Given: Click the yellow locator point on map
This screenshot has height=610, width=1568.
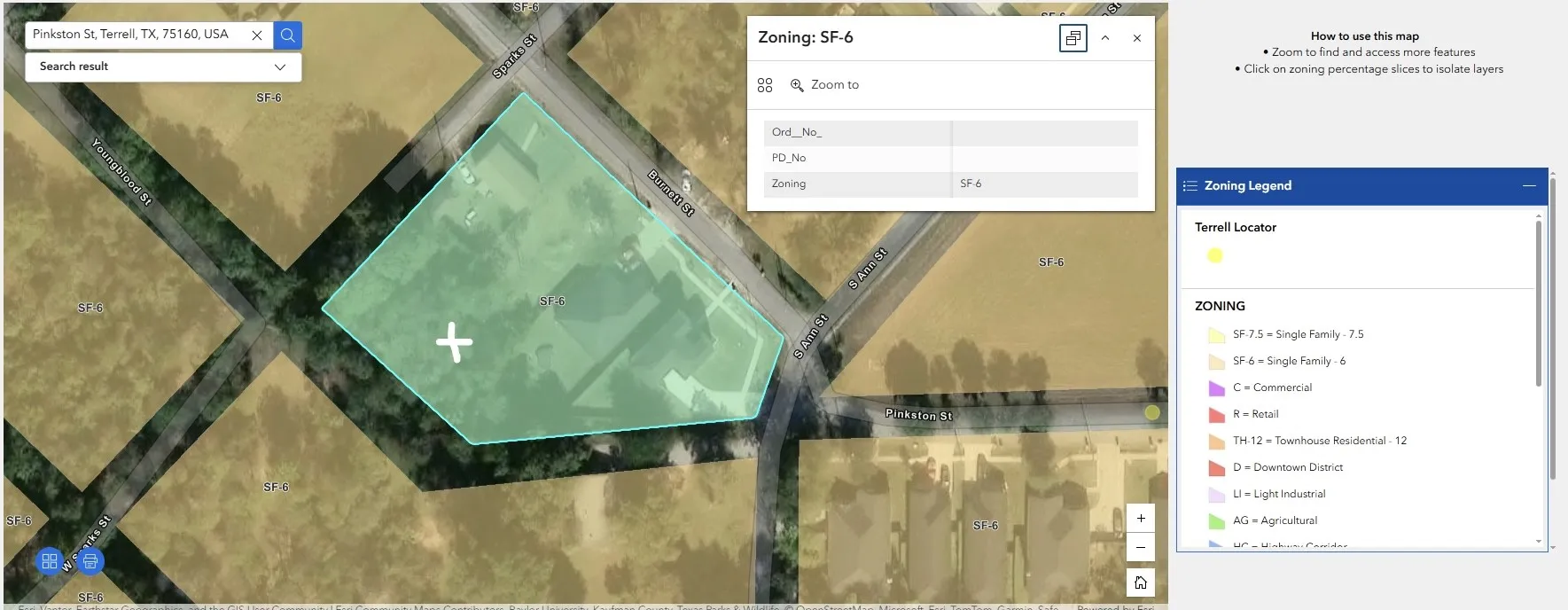Looking at the screenshot, I should coord(1152,412).
